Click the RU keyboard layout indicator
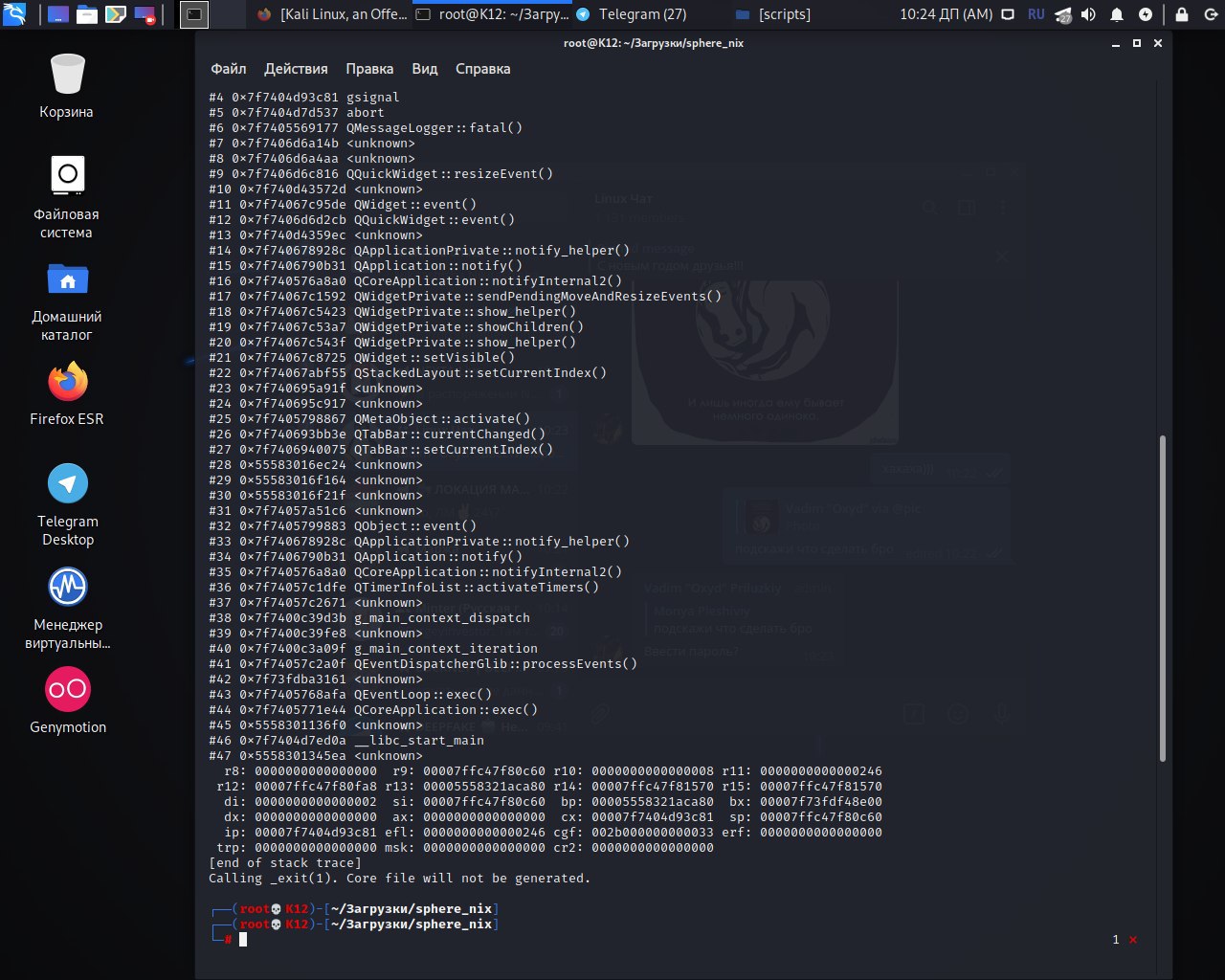The height and width of the screenshot is (980, 1225). point(1036,14)
